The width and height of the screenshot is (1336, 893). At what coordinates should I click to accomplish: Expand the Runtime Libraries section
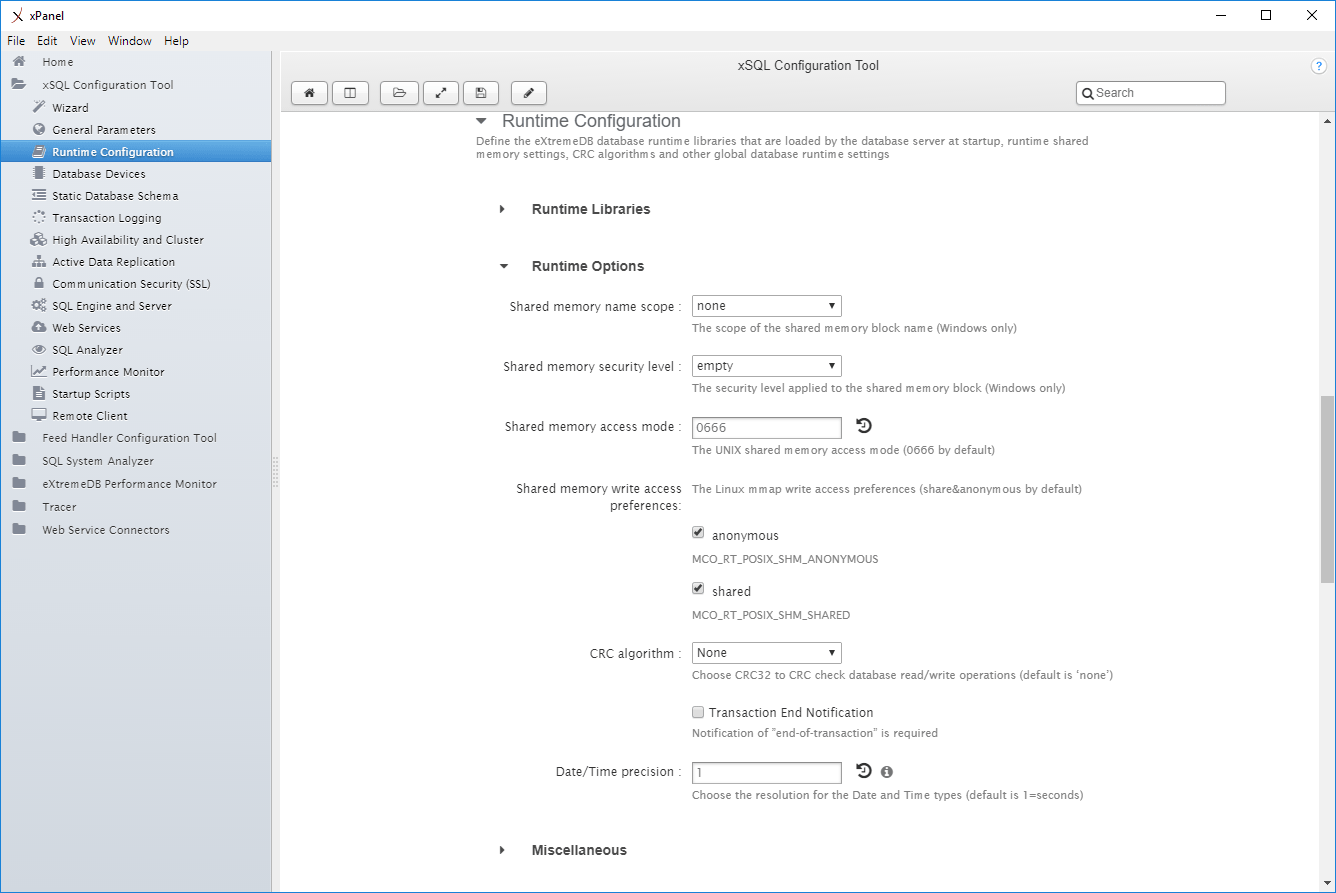[x=502, y=209]
